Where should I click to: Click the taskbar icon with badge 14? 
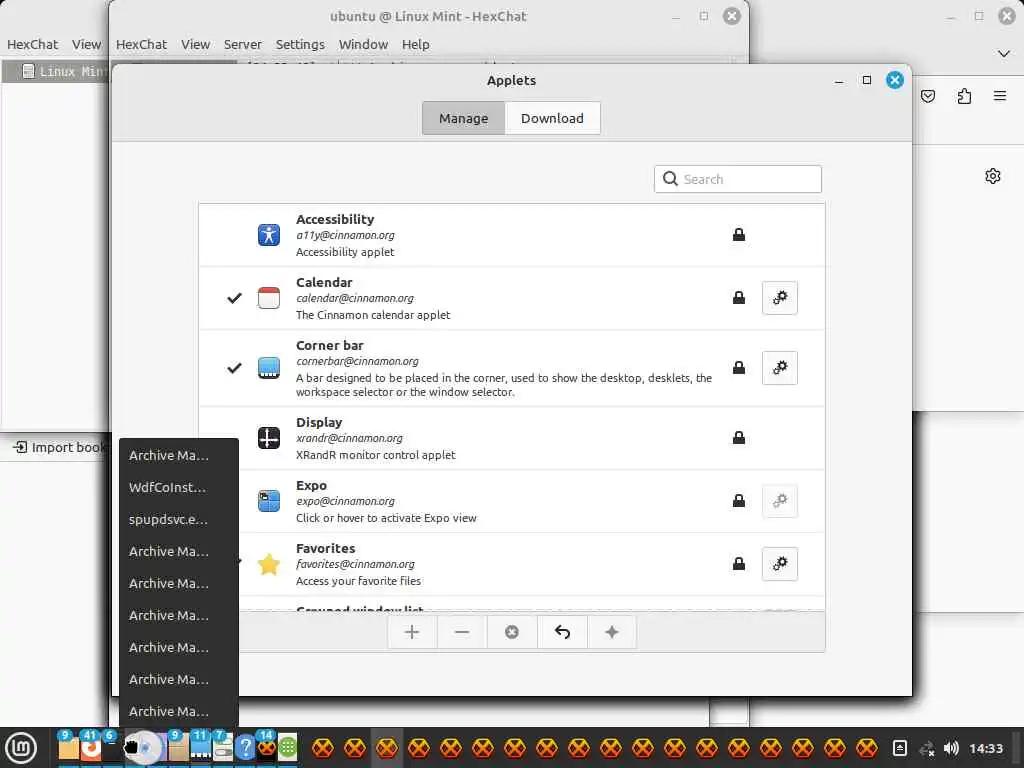[266, 746]
